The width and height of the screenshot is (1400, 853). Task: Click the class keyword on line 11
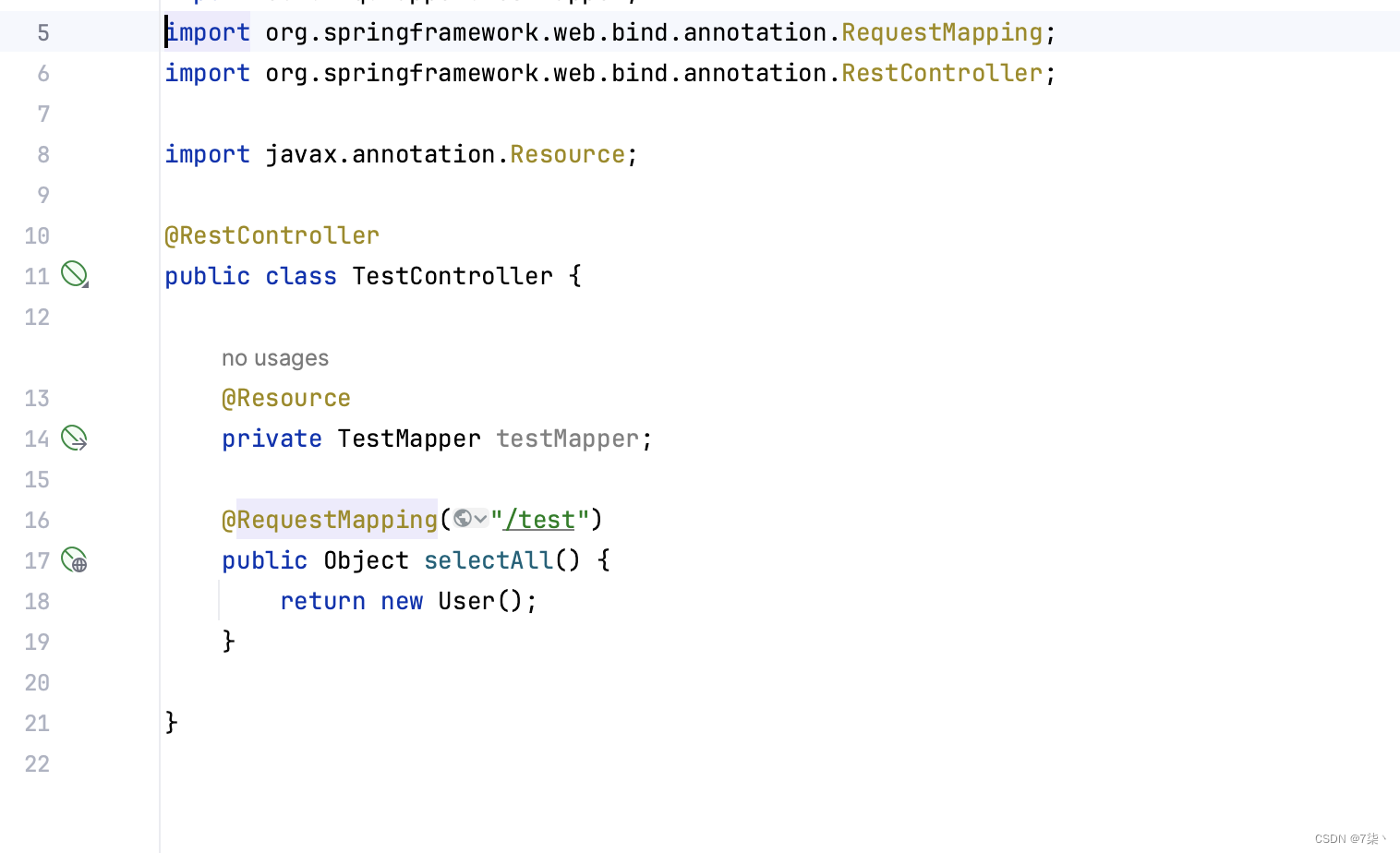(301, 276)
